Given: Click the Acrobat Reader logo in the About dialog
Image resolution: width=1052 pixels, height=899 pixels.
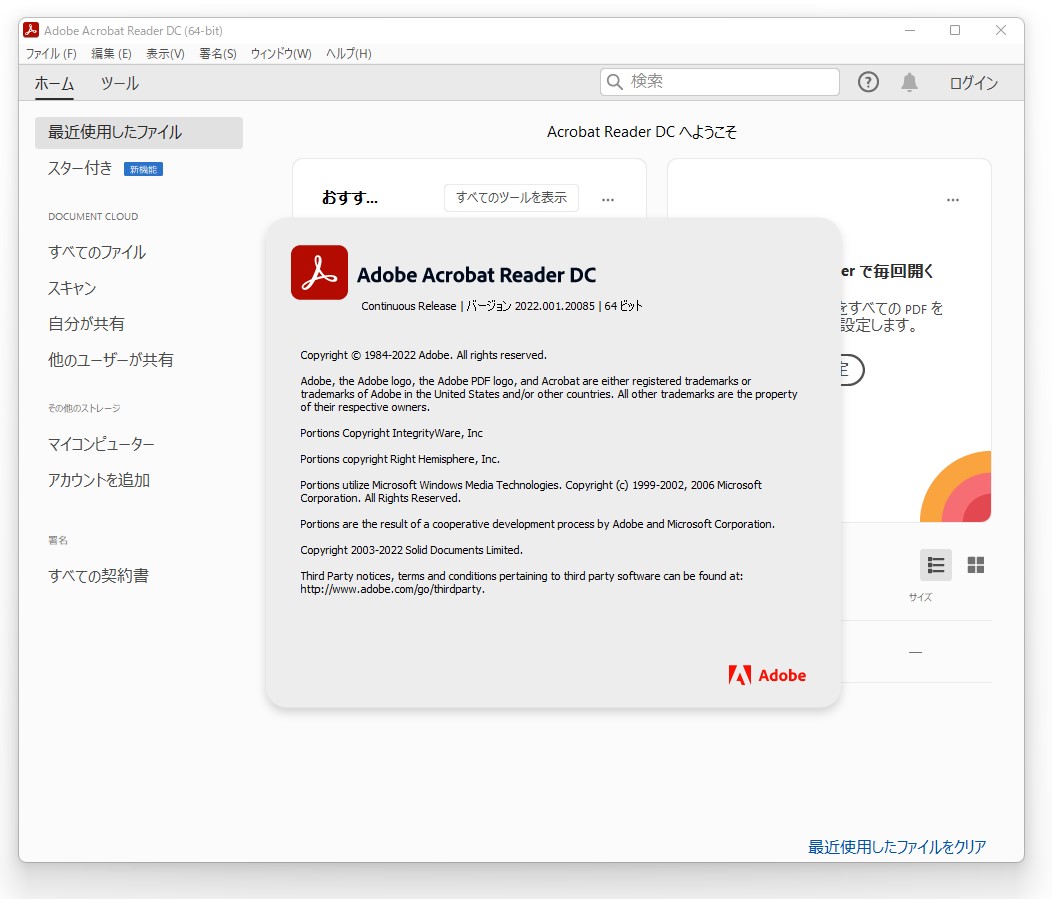Looking at the screenshot, I should pos(318,272).
